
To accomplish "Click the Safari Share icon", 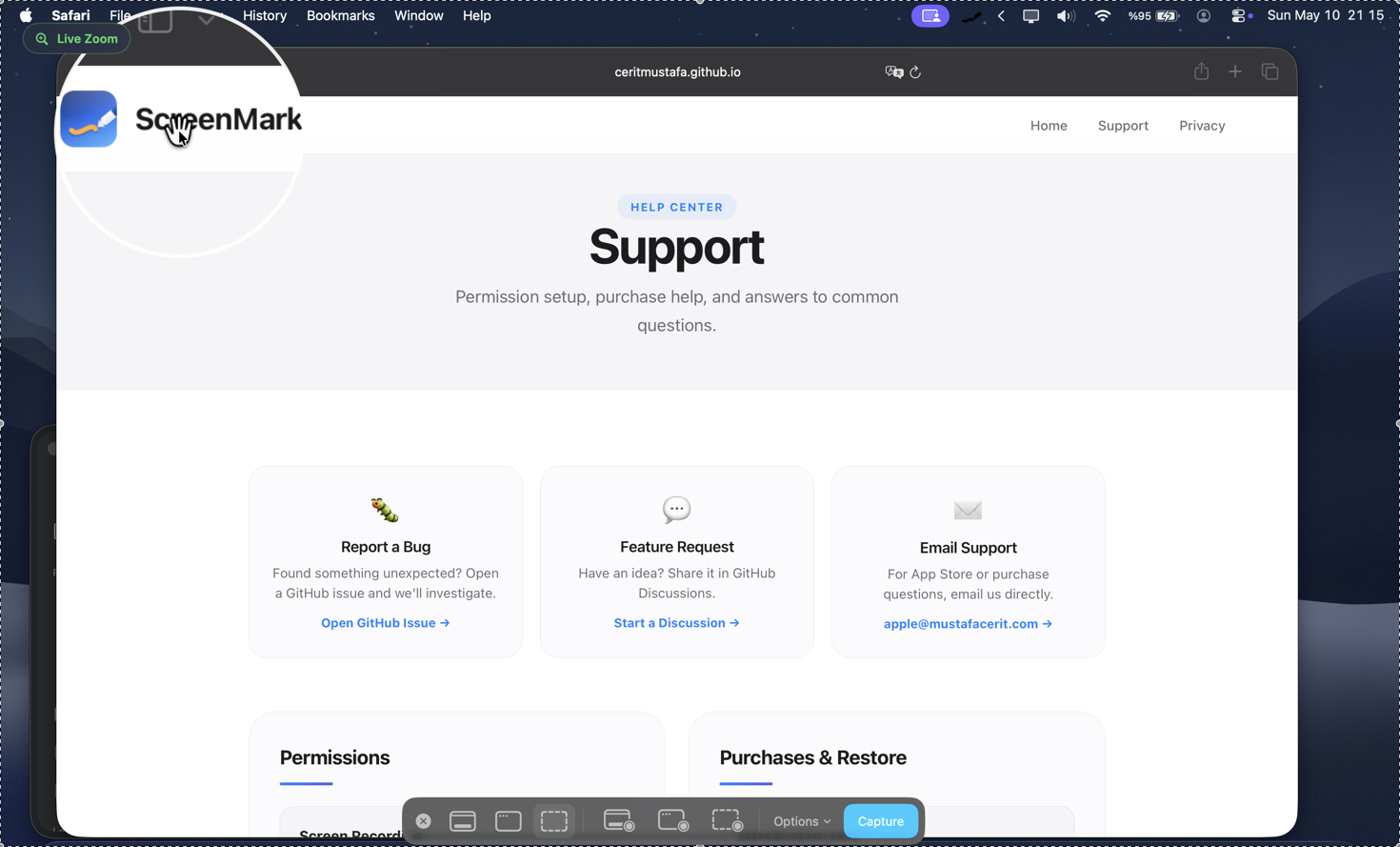I will coord(1202,71).
